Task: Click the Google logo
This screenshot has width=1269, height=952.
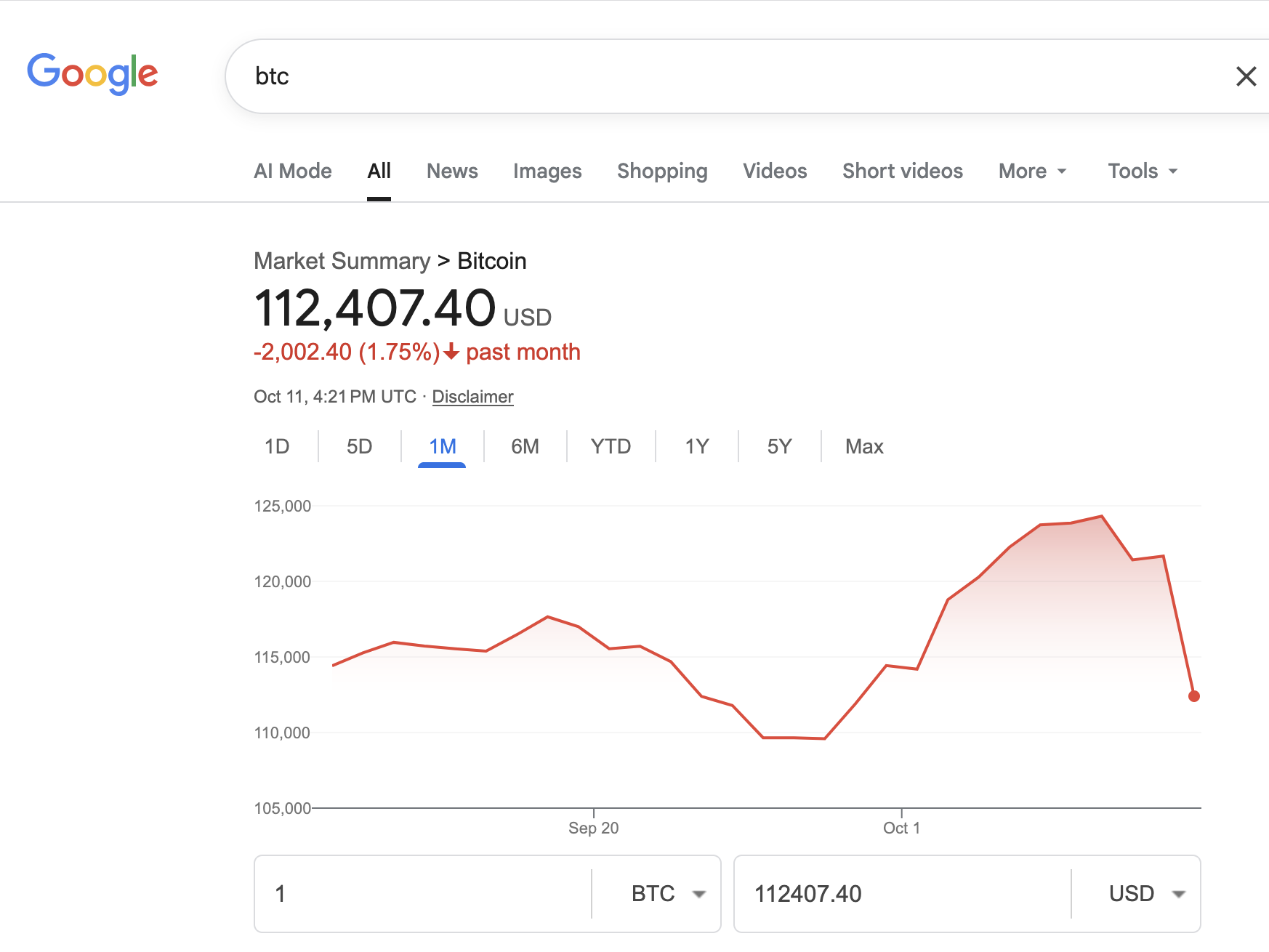Action: coord(92,73)
